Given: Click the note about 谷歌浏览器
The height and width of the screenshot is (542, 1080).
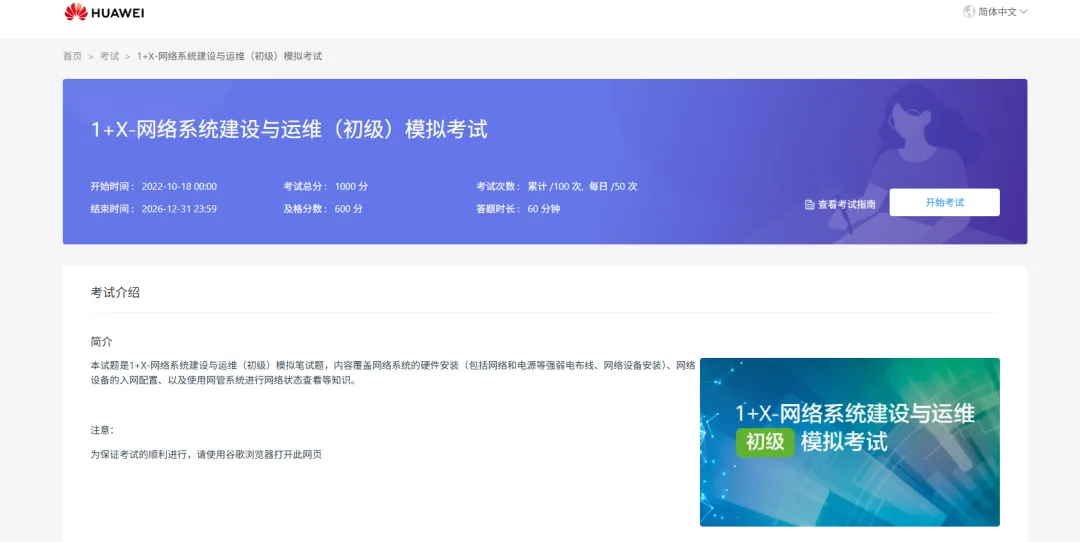Looking at the screenshot, I should 206,455.
